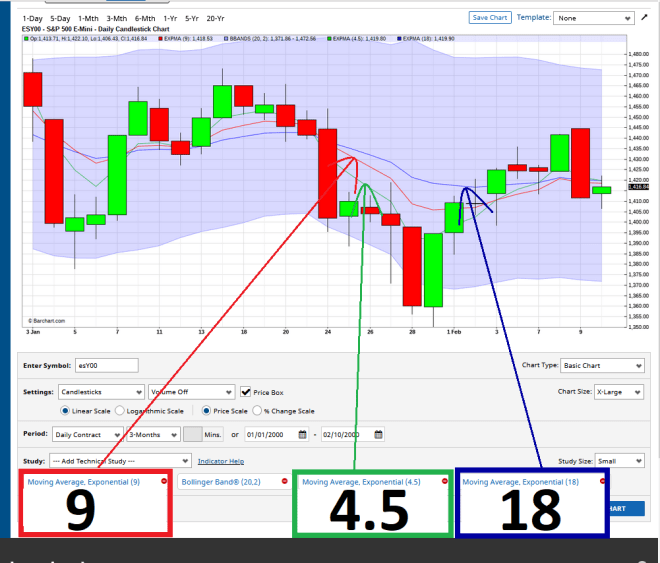The width and height of the screenshot is (660, 563).
Task: Click the 3 Jan date axis label
Action: (33, 332)
